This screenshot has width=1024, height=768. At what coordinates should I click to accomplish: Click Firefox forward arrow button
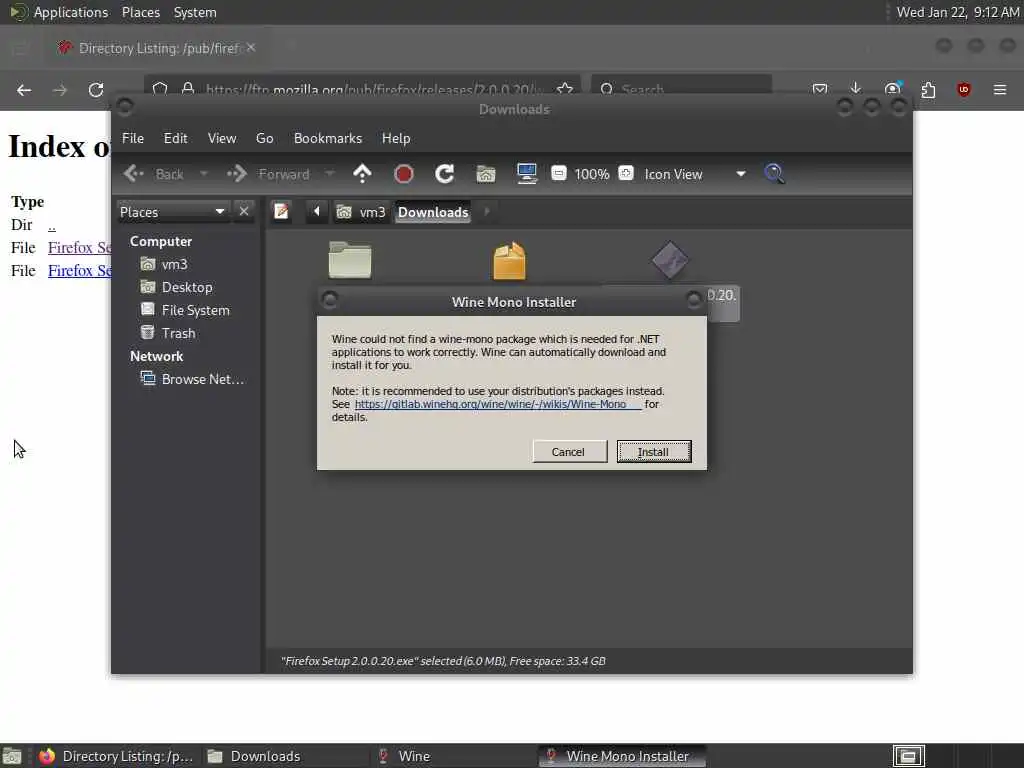[60, 90]
